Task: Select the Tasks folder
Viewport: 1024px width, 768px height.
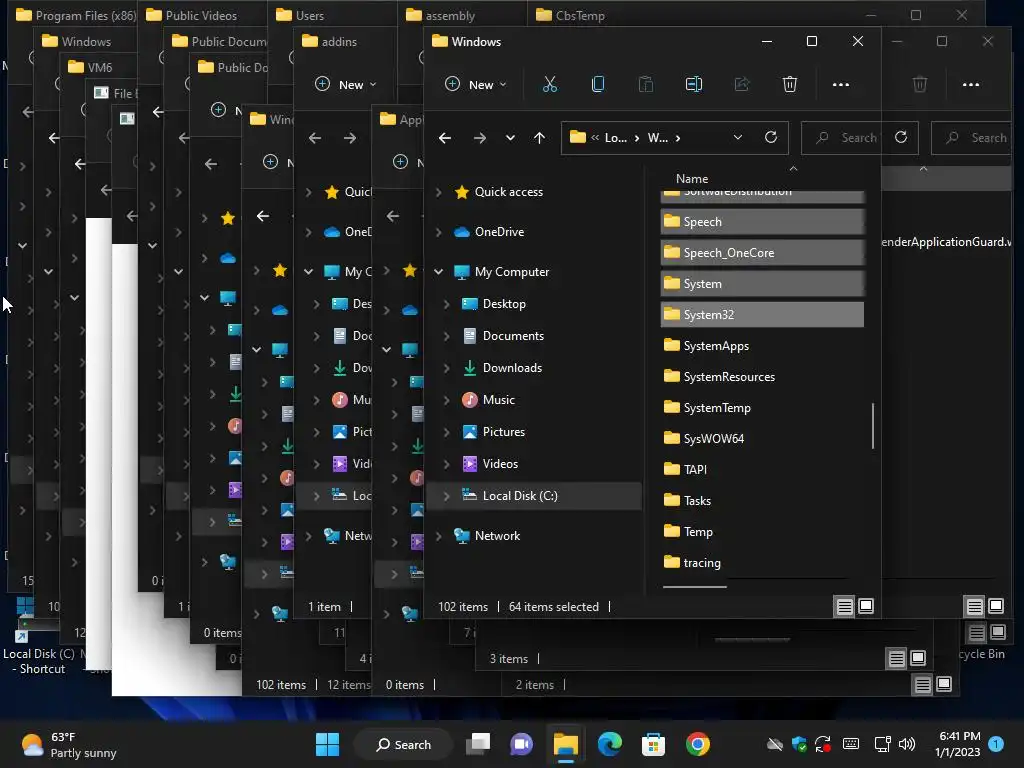Action: pos(762,501)
